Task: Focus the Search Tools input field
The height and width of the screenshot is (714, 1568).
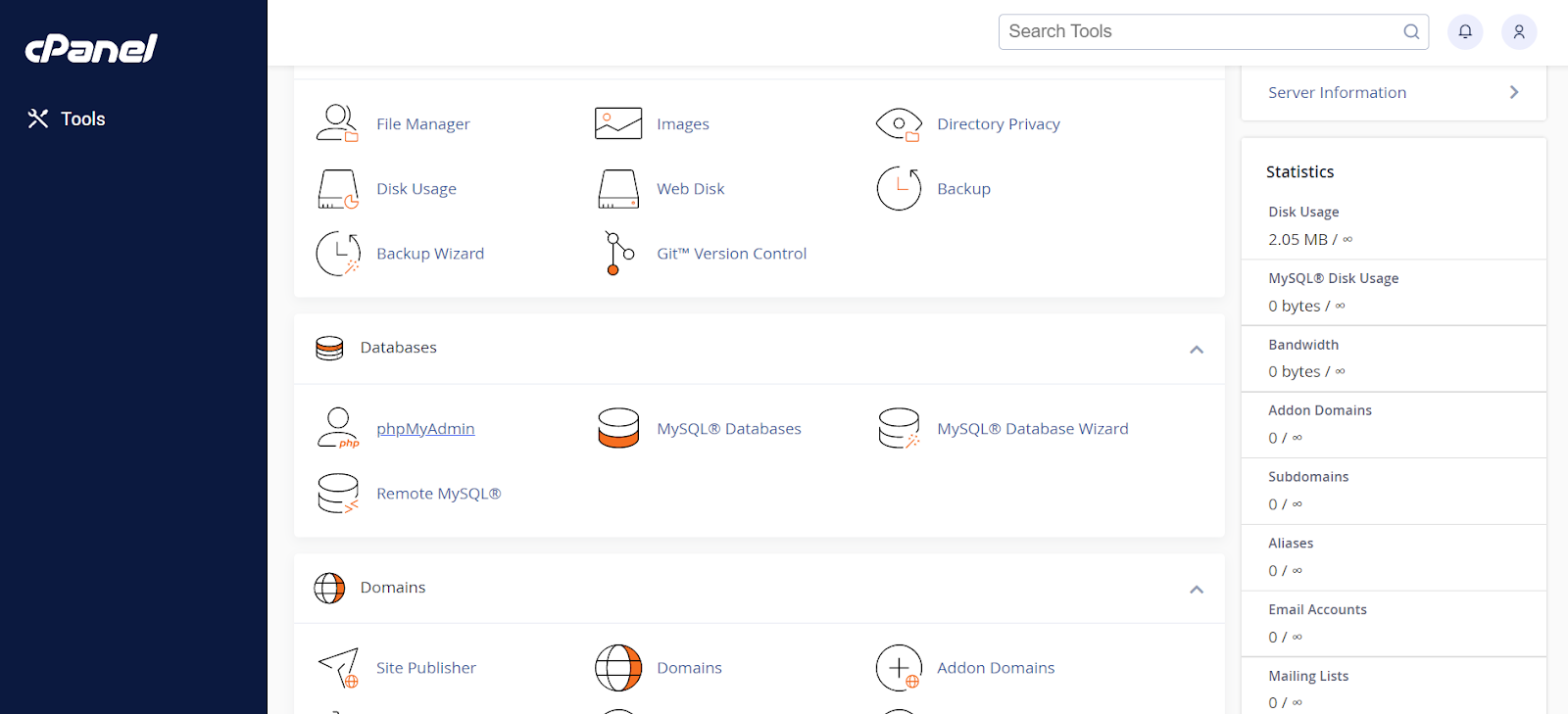Action: [x=1213, y=31]
